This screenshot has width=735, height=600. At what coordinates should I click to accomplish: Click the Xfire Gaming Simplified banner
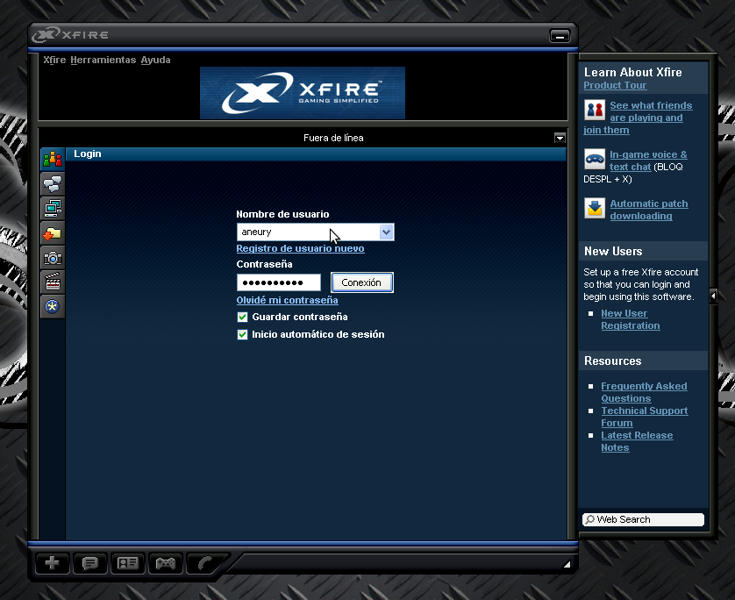pos(302,92)
